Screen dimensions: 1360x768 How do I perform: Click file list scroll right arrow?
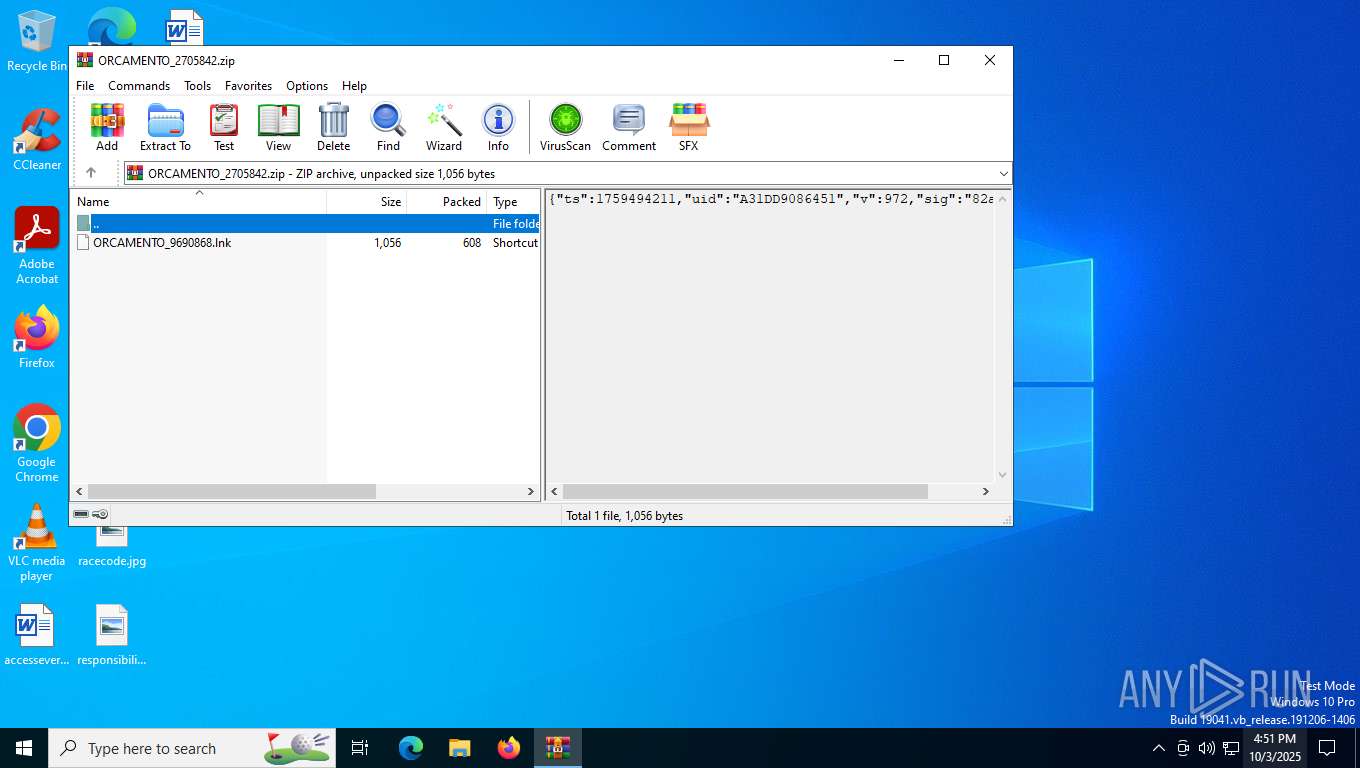531,492
